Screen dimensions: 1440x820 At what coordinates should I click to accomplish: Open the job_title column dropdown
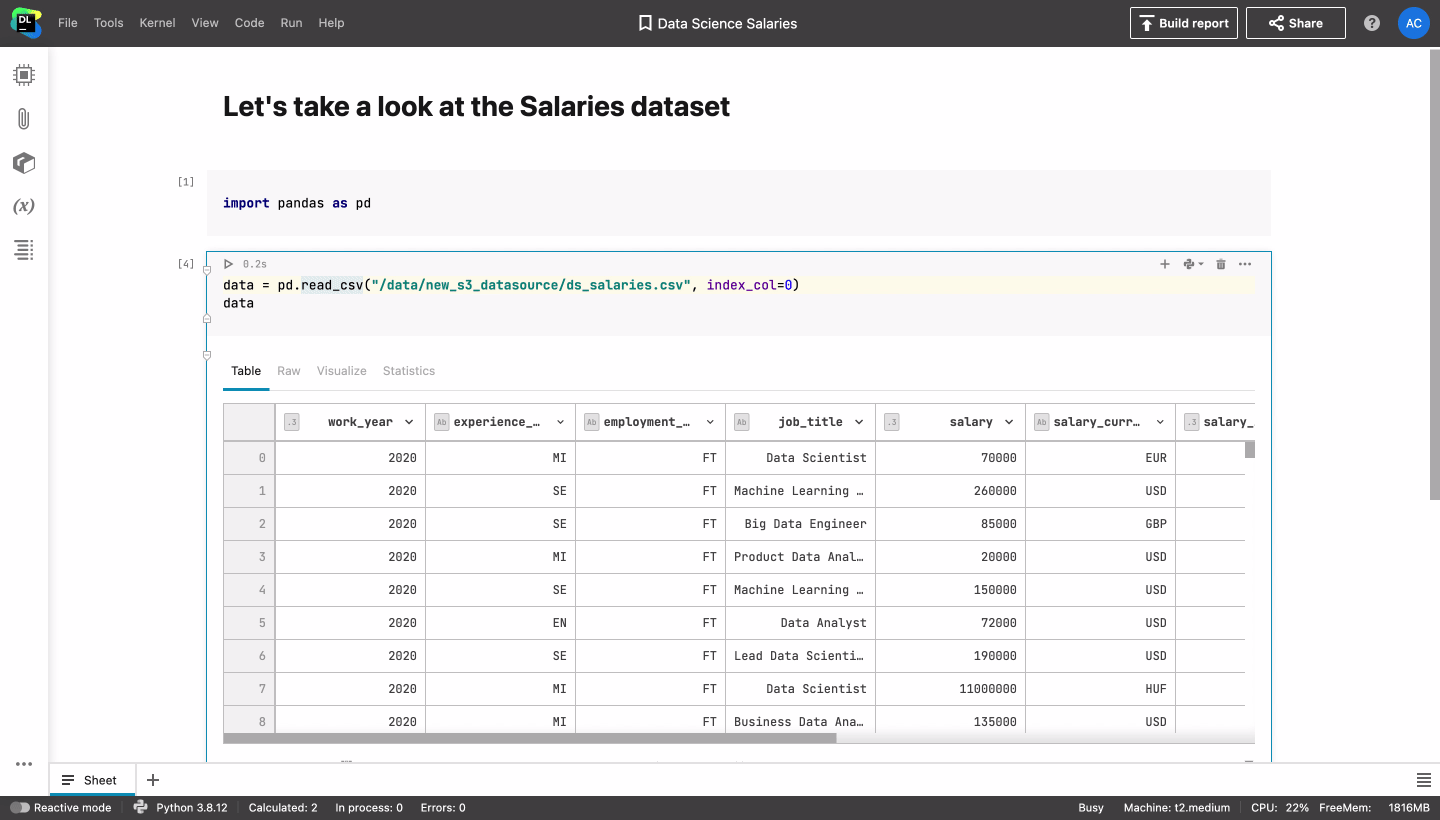pos(859,422)
